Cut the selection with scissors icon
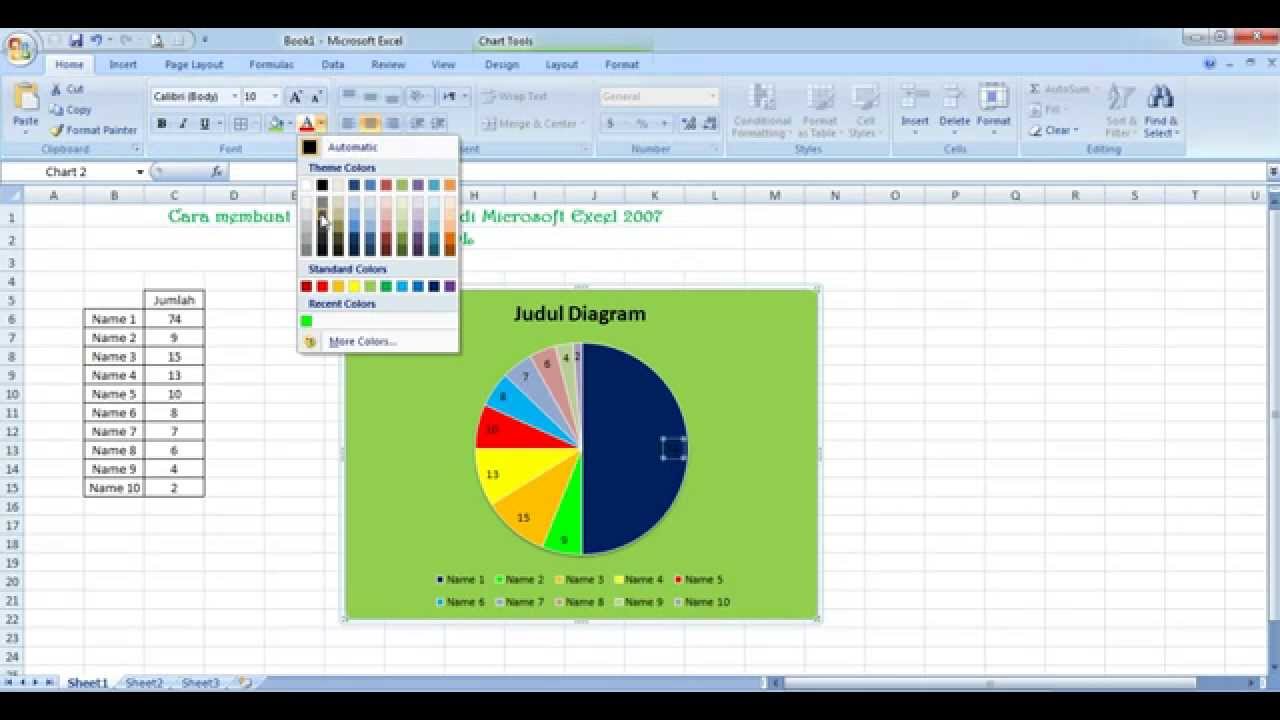The width and height of the screenshot is (1280, 720). [66, 89]
